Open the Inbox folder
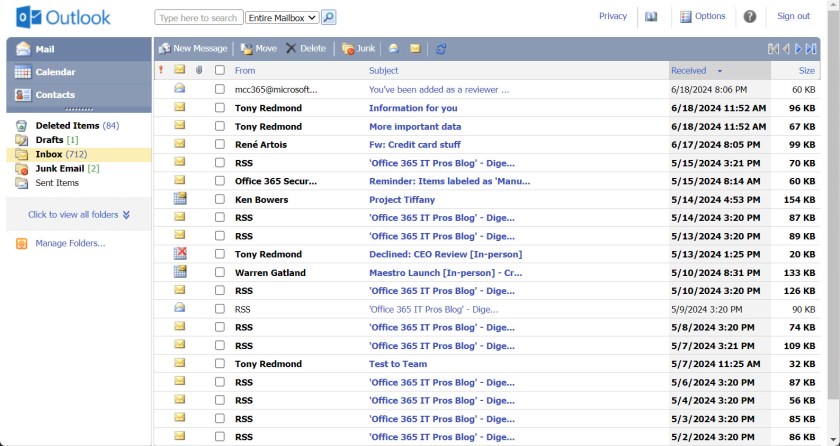Viewport: 840px width, 446px height. point(49,154)
